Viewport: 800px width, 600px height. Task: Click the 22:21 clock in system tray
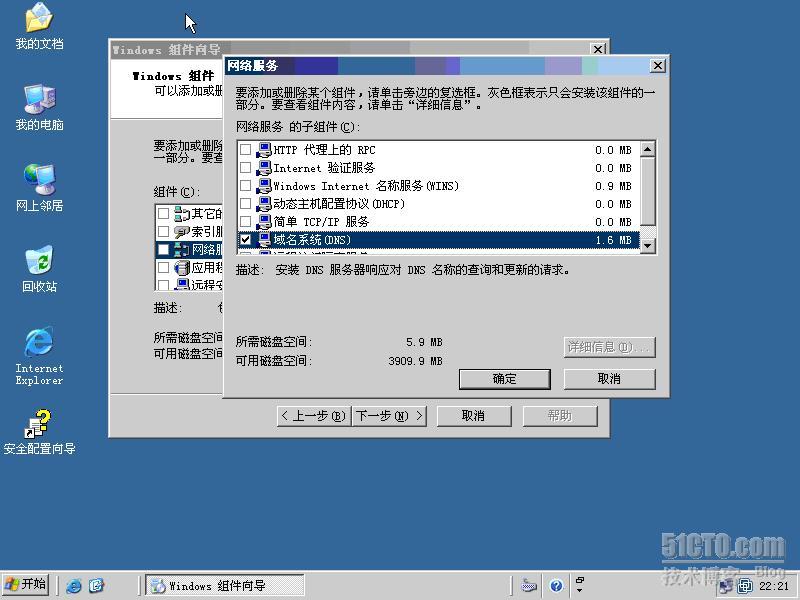pyautogui.click(x=773, y=586)
